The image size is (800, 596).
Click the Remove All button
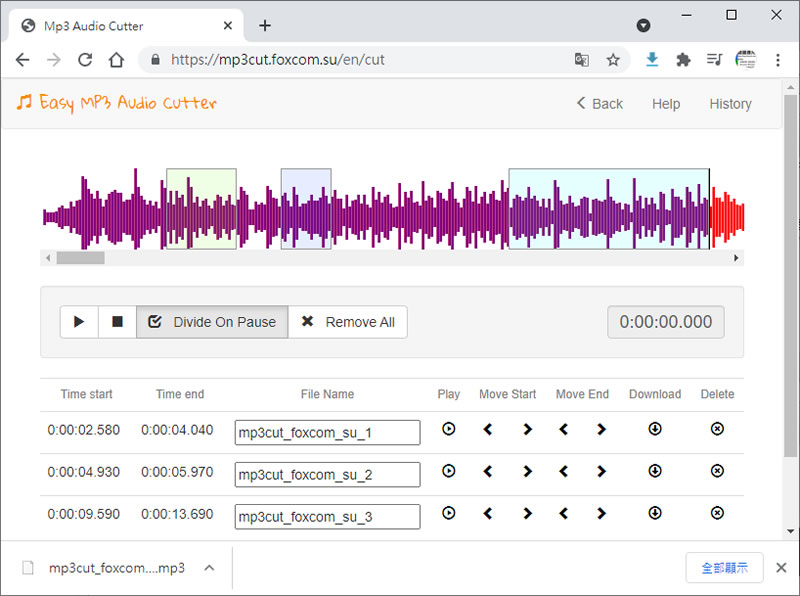point(348,322)
